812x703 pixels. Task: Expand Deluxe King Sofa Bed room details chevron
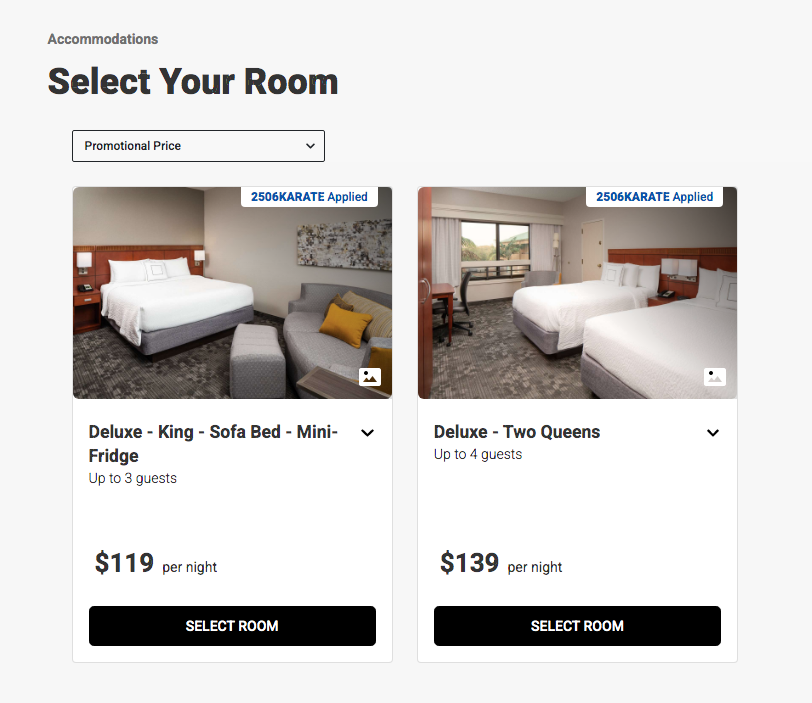click(x=367, y=433)
